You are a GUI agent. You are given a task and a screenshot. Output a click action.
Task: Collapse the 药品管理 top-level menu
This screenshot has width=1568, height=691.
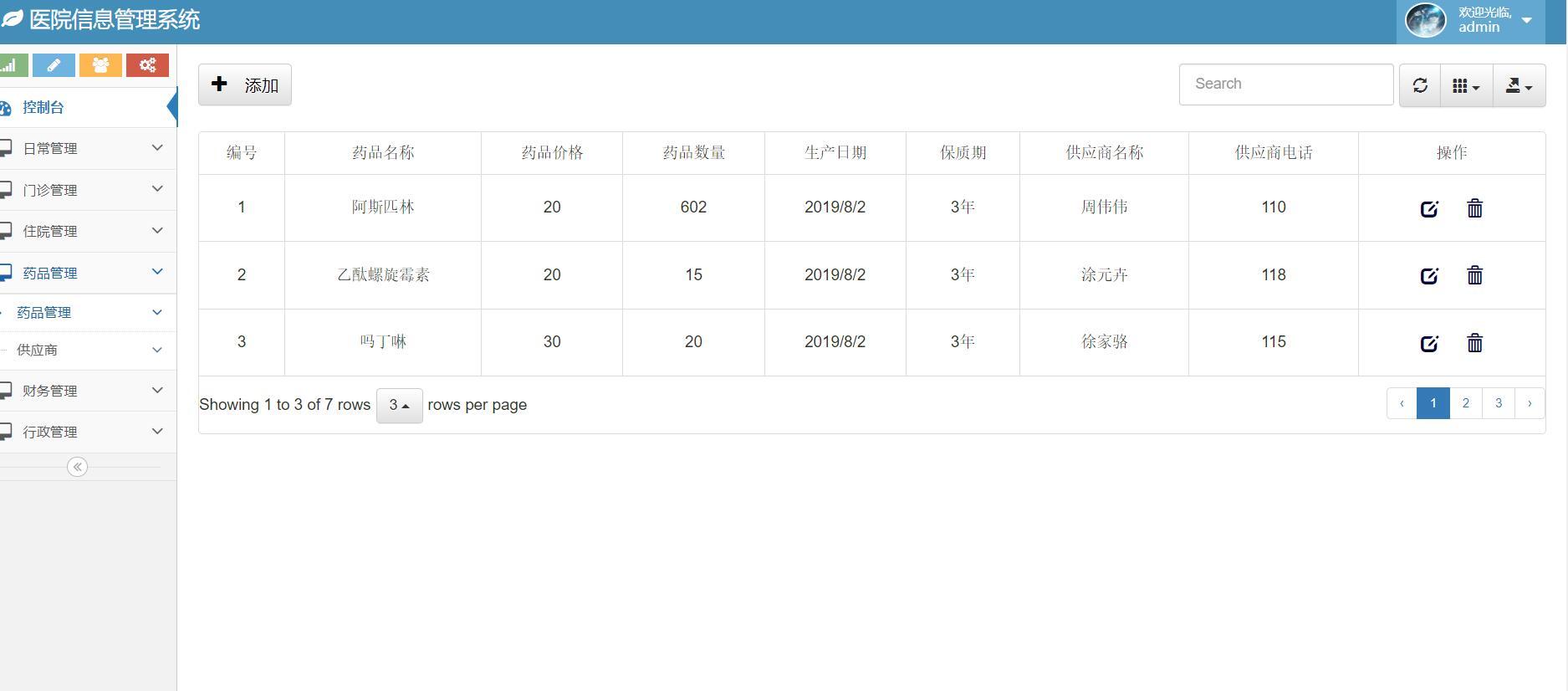click(88, 273)
